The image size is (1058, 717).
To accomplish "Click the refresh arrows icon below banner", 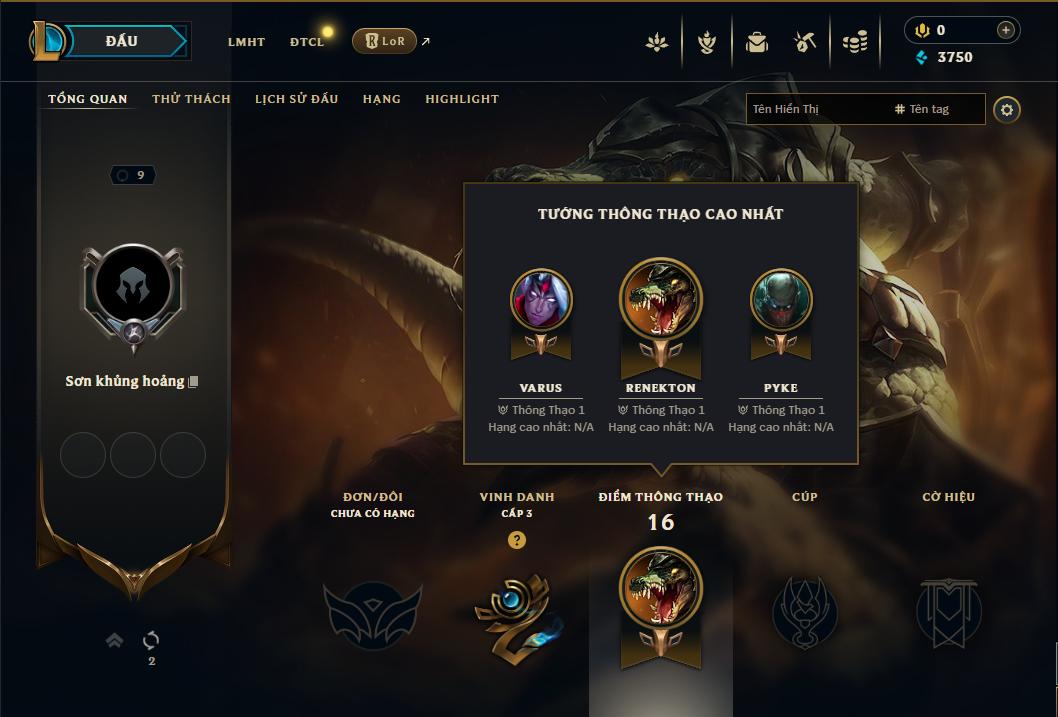I will [x=151, y=640].
